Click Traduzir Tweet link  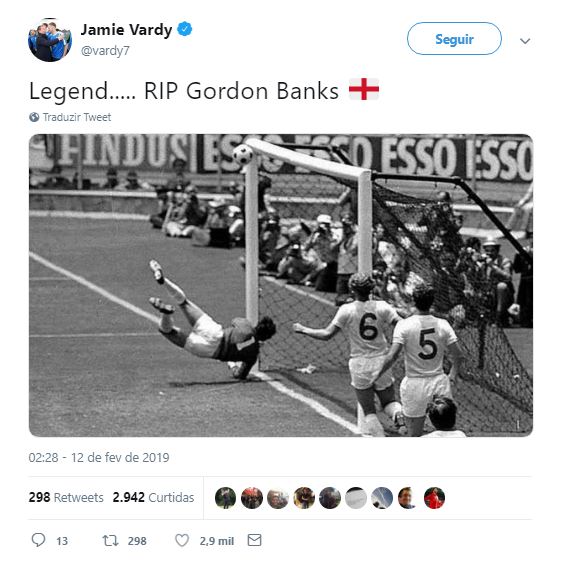pyautogui.click(x=77, y=117)
